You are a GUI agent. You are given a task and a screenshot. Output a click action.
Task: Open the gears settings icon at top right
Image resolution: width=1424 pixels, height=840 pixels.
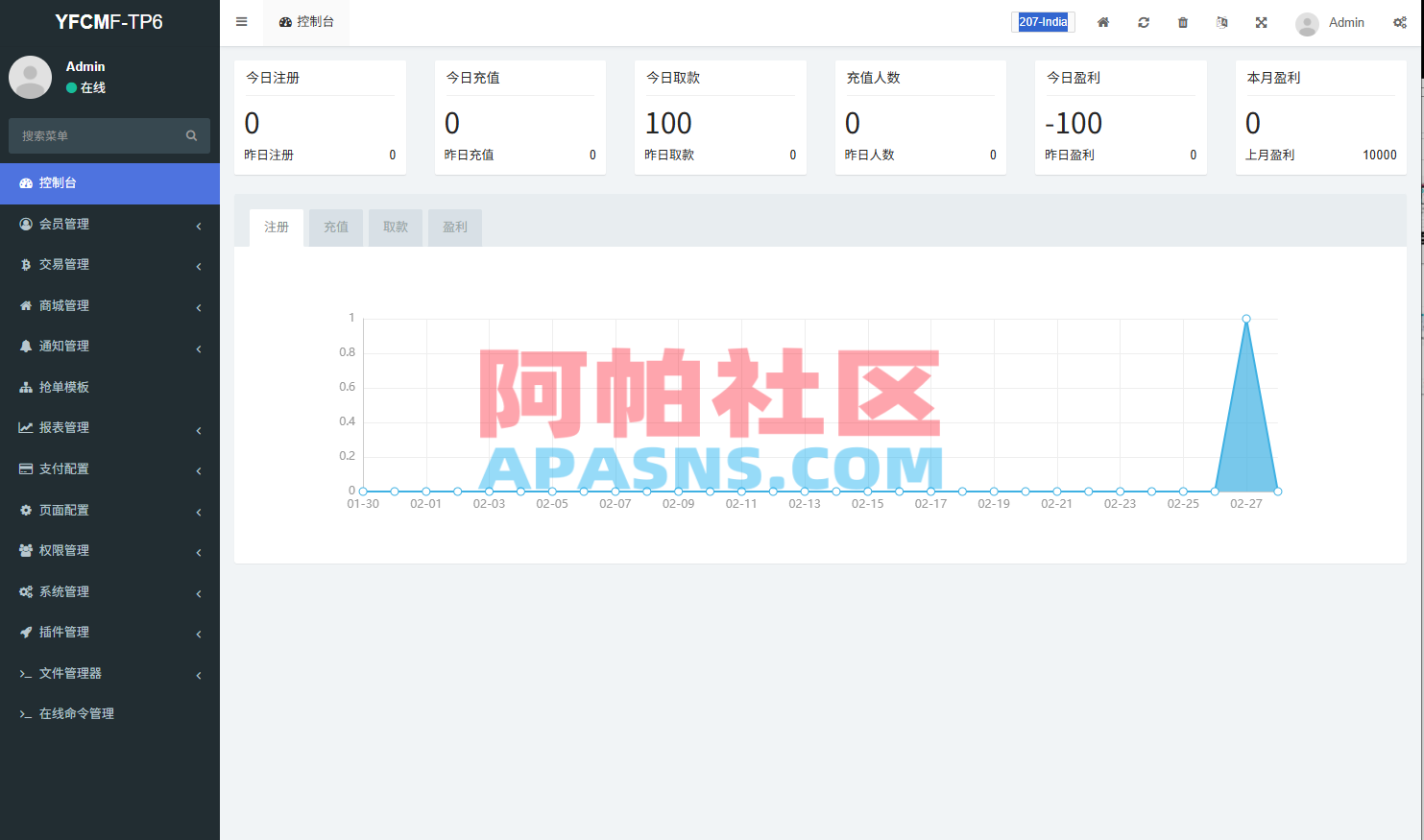1400,22
